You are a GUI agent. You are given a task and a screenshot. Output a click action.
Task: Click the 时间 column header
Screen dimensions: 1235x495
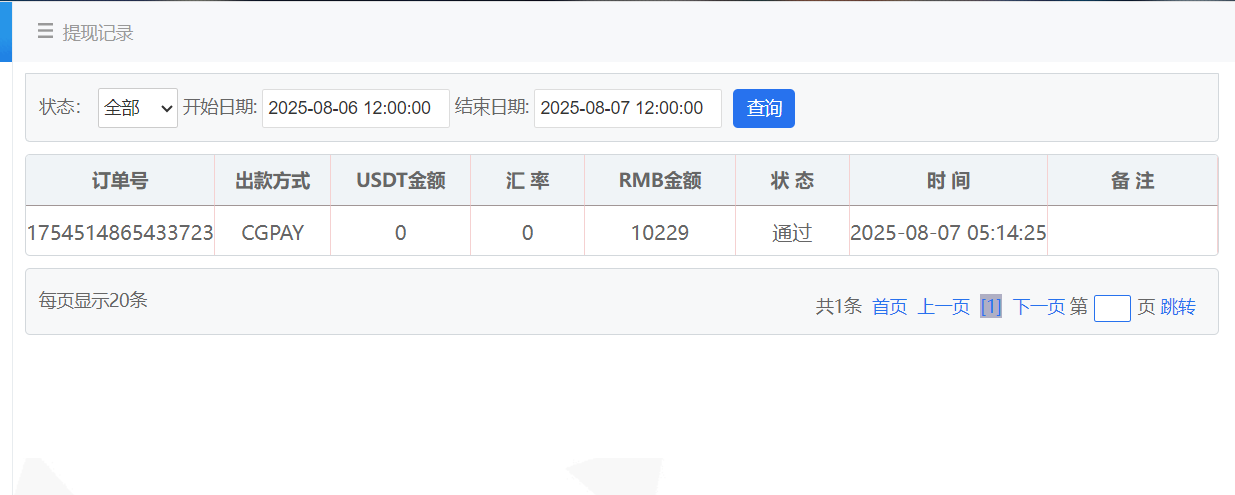coord(948,181)
